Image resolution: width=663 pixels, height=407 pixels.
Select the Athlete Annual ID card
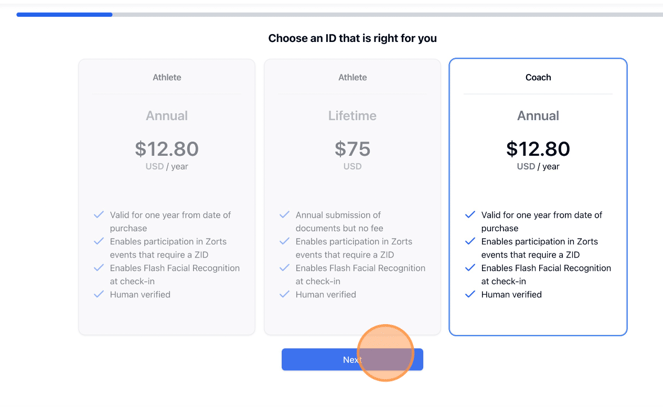coord(167,196)
